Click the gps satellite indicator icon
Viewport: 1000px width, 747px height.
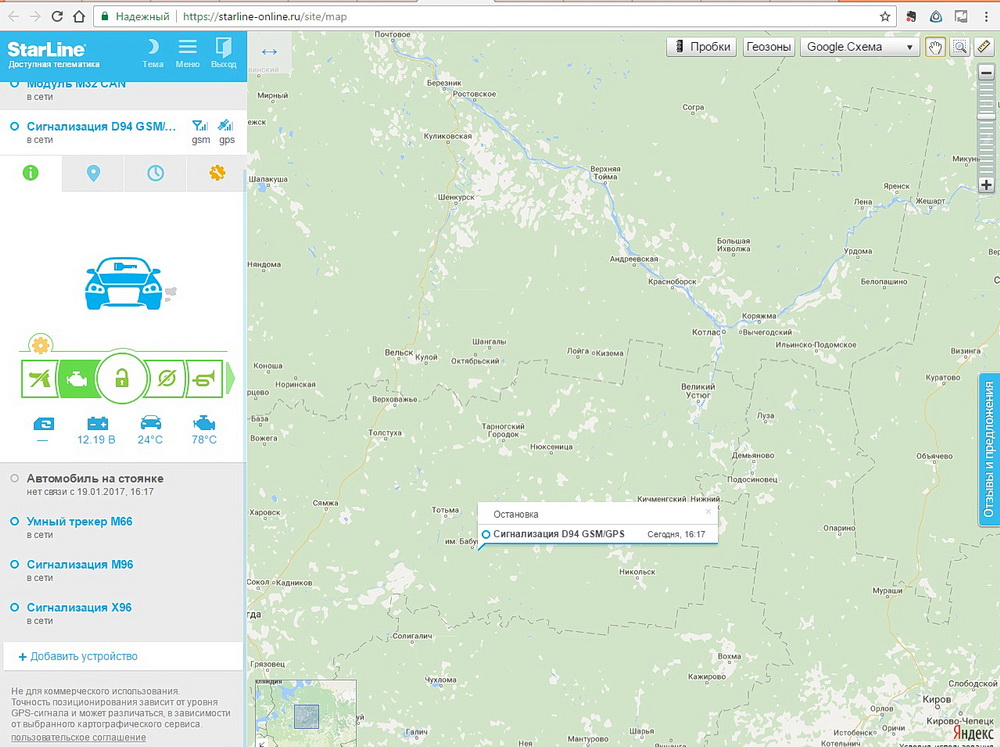(226, 125)
